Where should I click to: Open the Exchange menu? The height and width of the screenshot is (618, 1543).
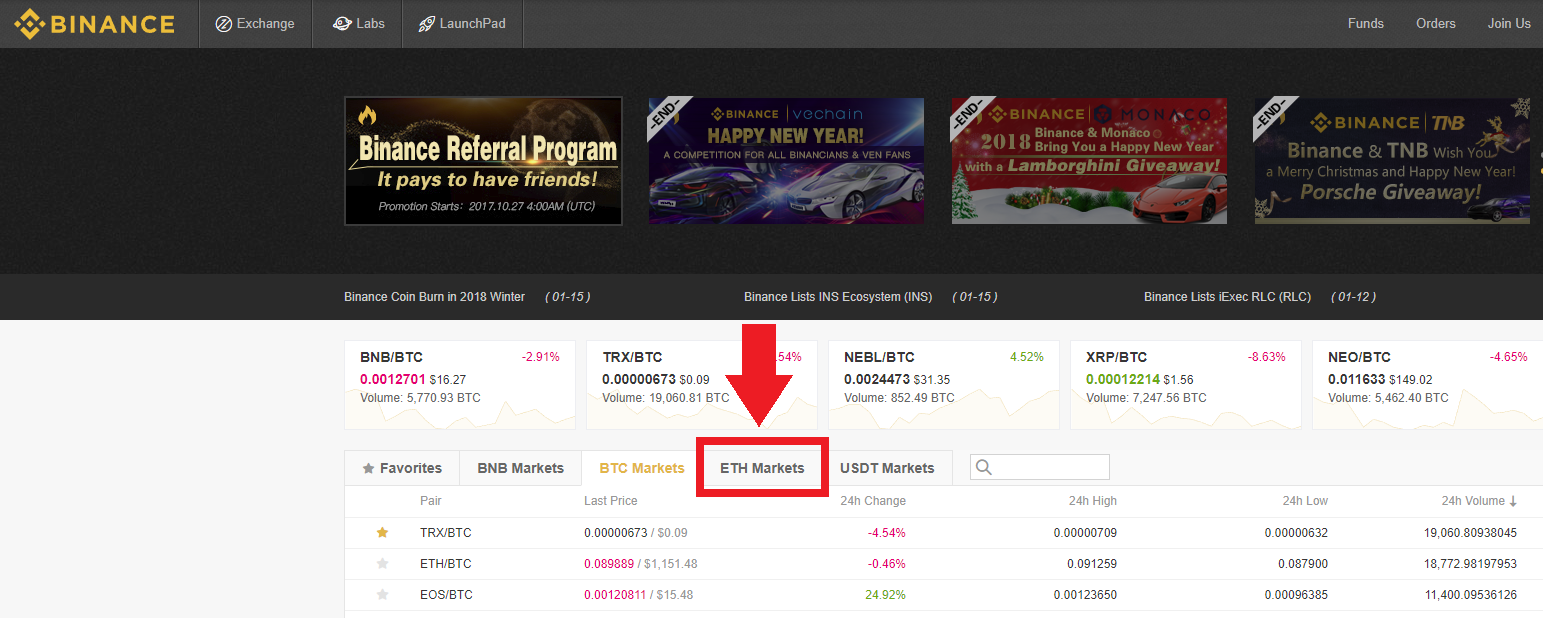point(255,24)
